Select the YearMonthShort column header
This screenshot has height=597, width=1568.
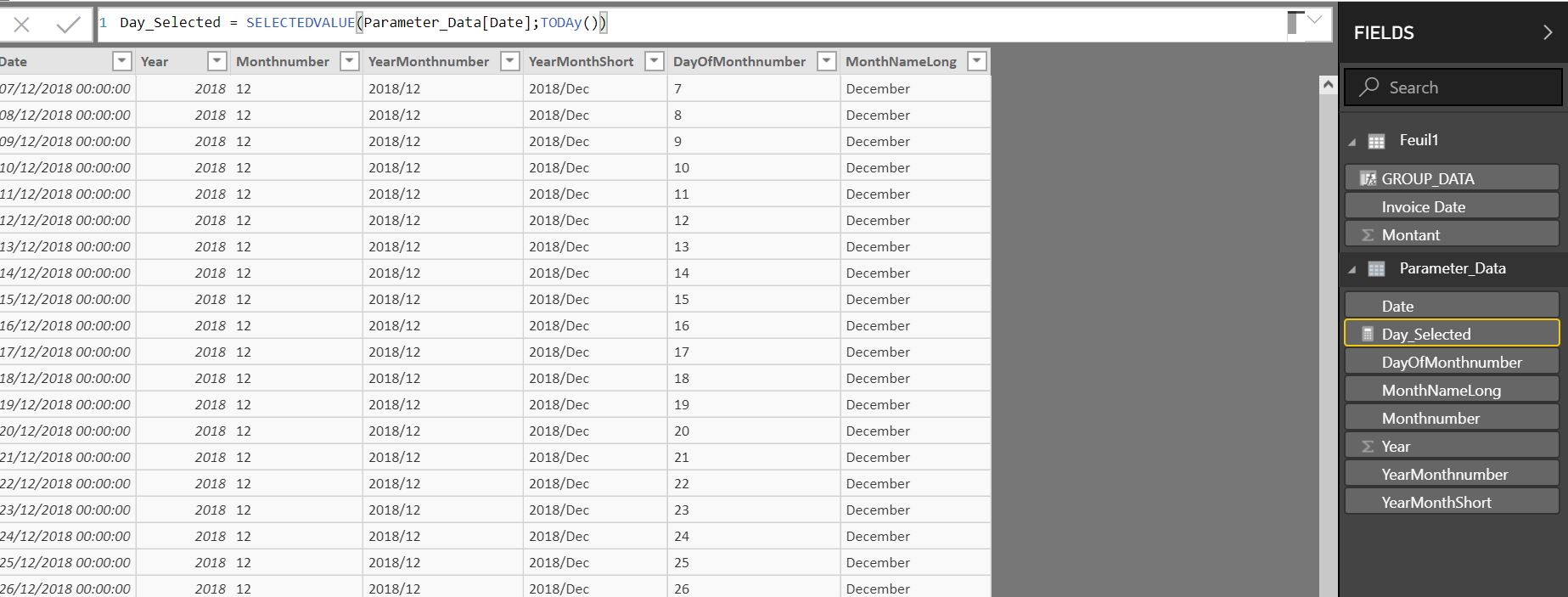[595, 61]
